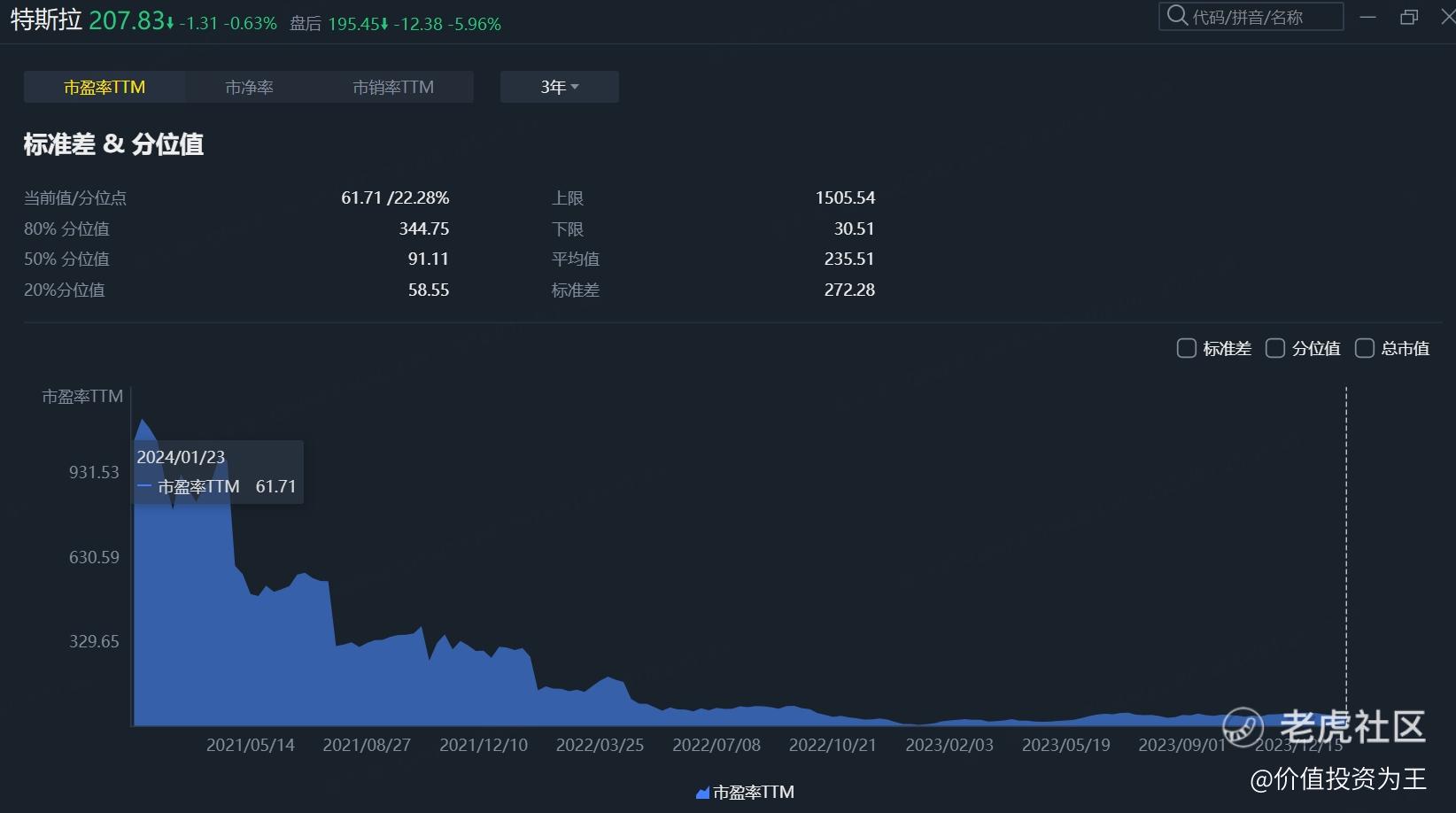
Task: Click the 标准差 value 272.28
Action: (x=849, y=290)
